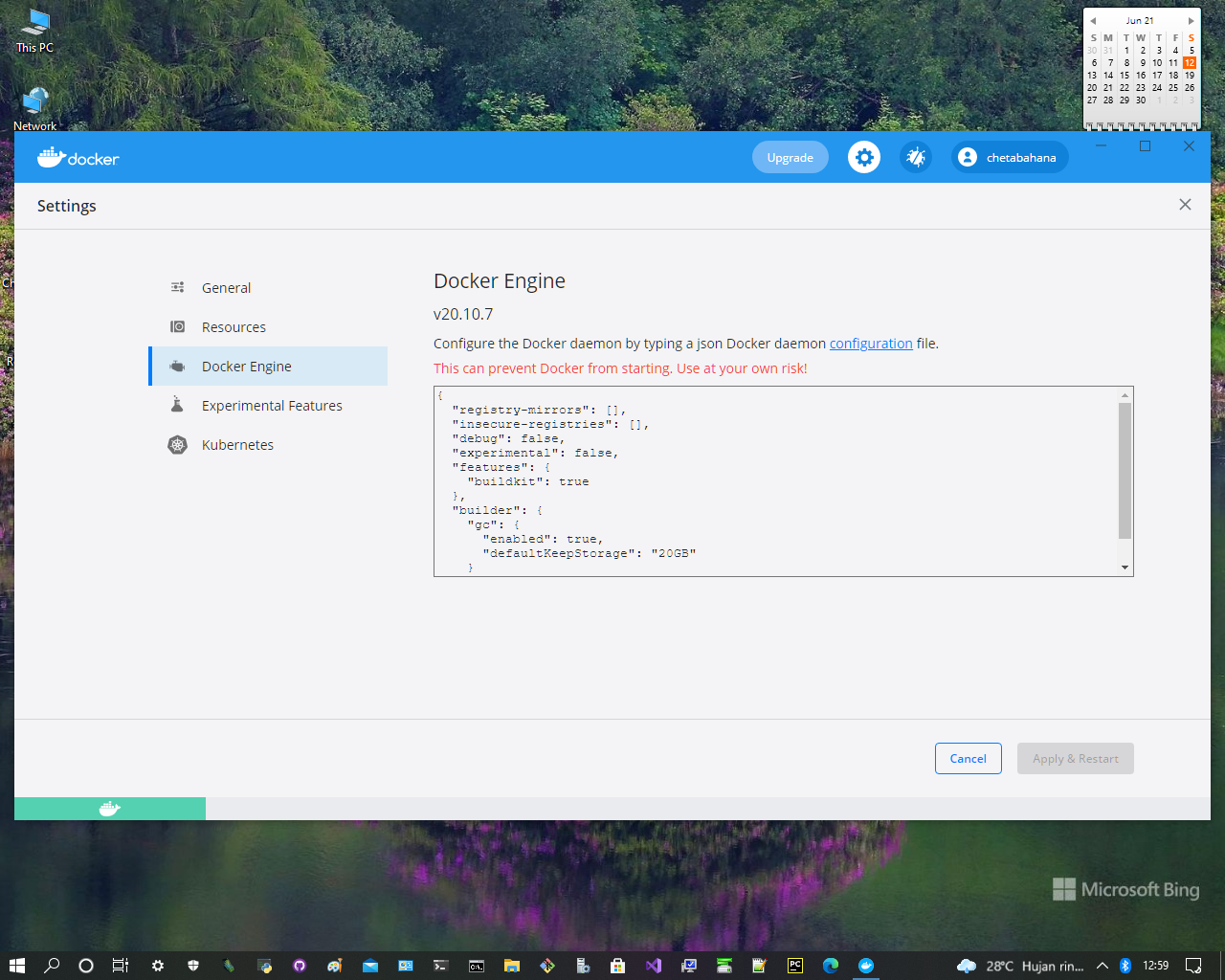Go to next month in calendar widget
This screenshot has width=1225, height=980.
click(1191, 20)
